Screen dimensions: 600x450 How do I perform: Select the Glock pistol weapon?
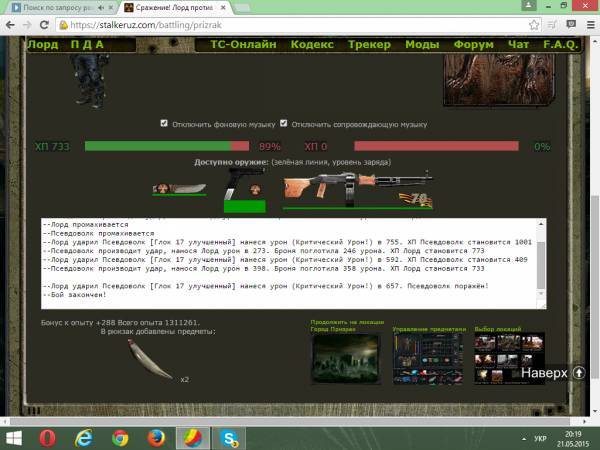(x=243, y=187)
